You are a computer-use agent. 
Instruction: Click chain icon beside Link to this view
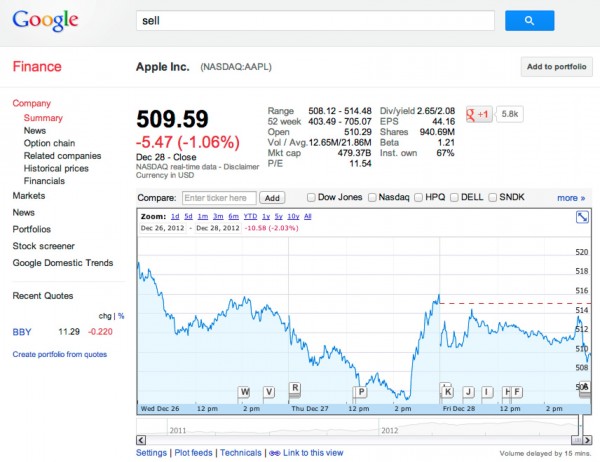[x=275, y=453]
